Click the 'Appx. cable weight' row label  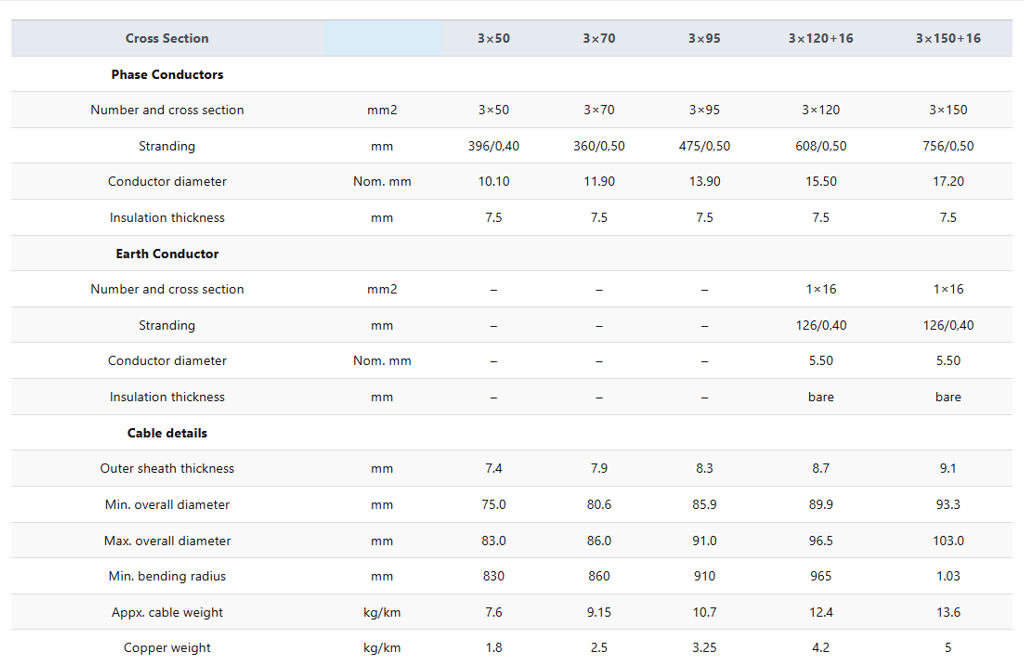(167, 613)
